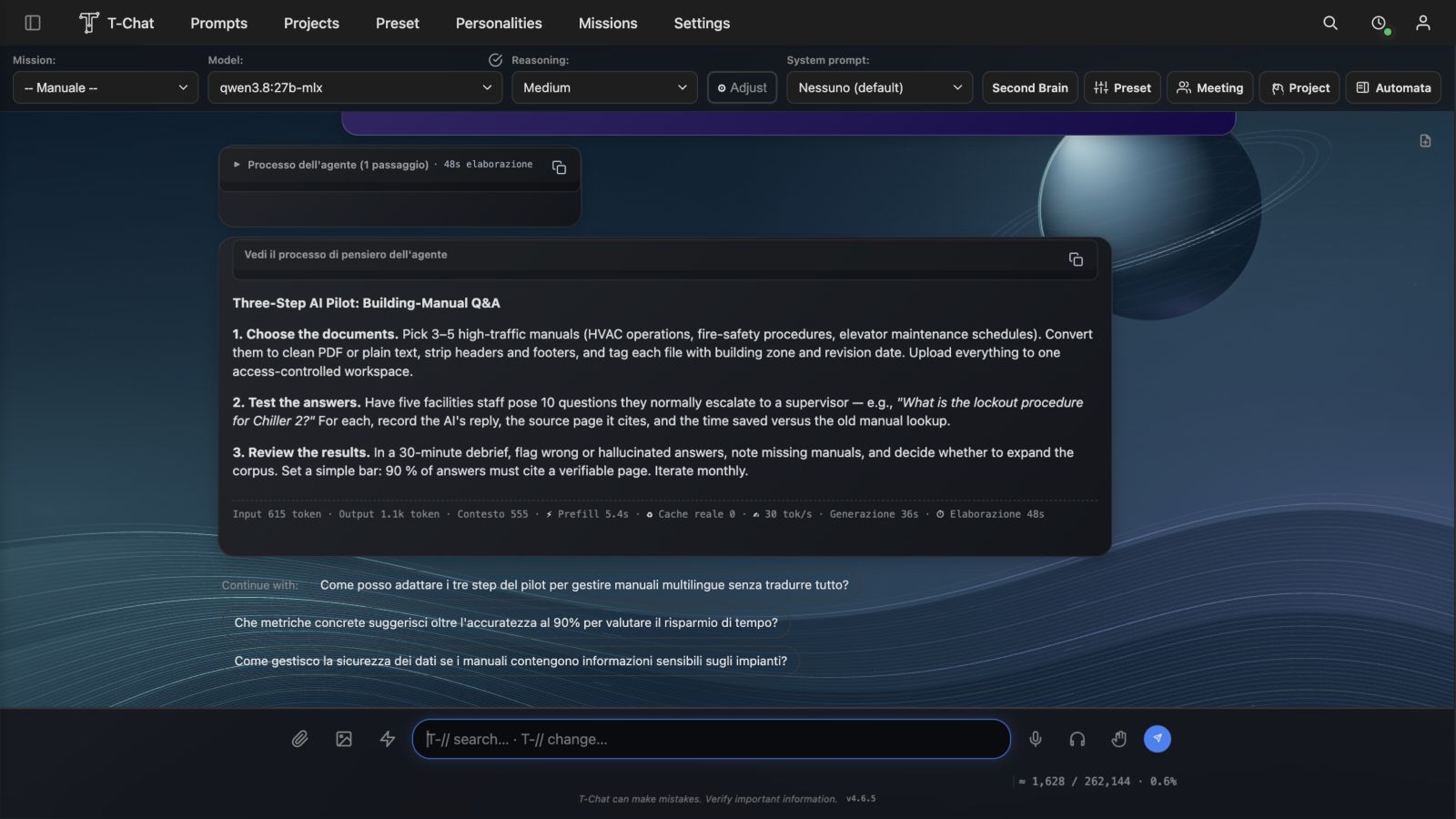The width and height of the screenshot is (1456, 819).
Task: Click the hand stop icon
Action: tap(1119, 739)
